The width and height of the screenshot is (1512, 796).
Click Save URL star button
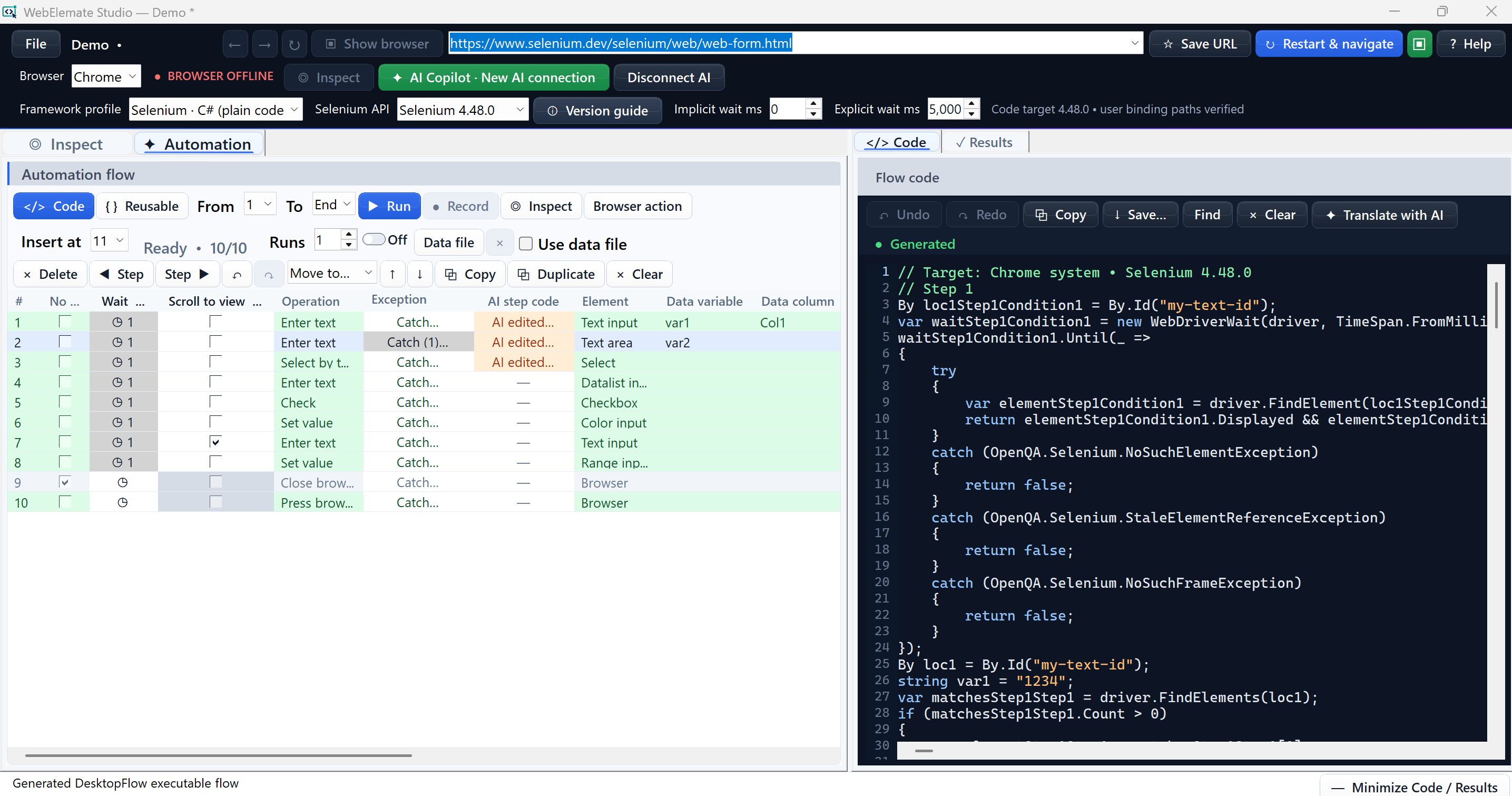[x=1199, y=44]
